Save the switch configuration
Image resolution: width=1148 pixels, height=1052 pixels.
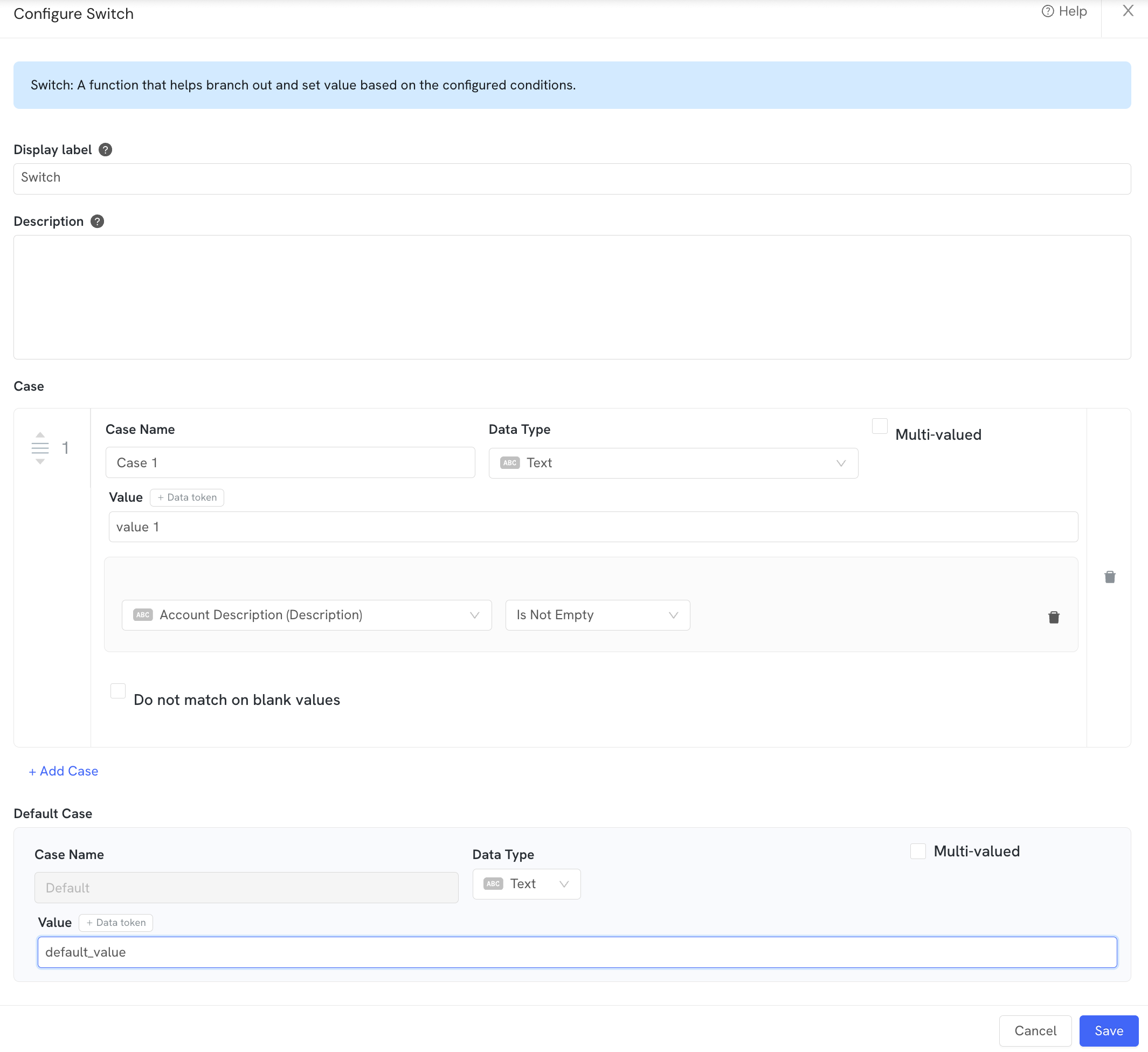(1109, 1031)
